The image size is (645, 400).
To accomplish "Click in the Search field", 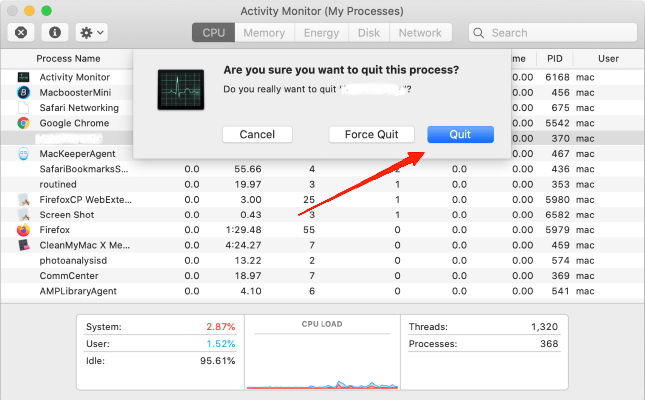I will pyautogui.click(x=555, y=33).
